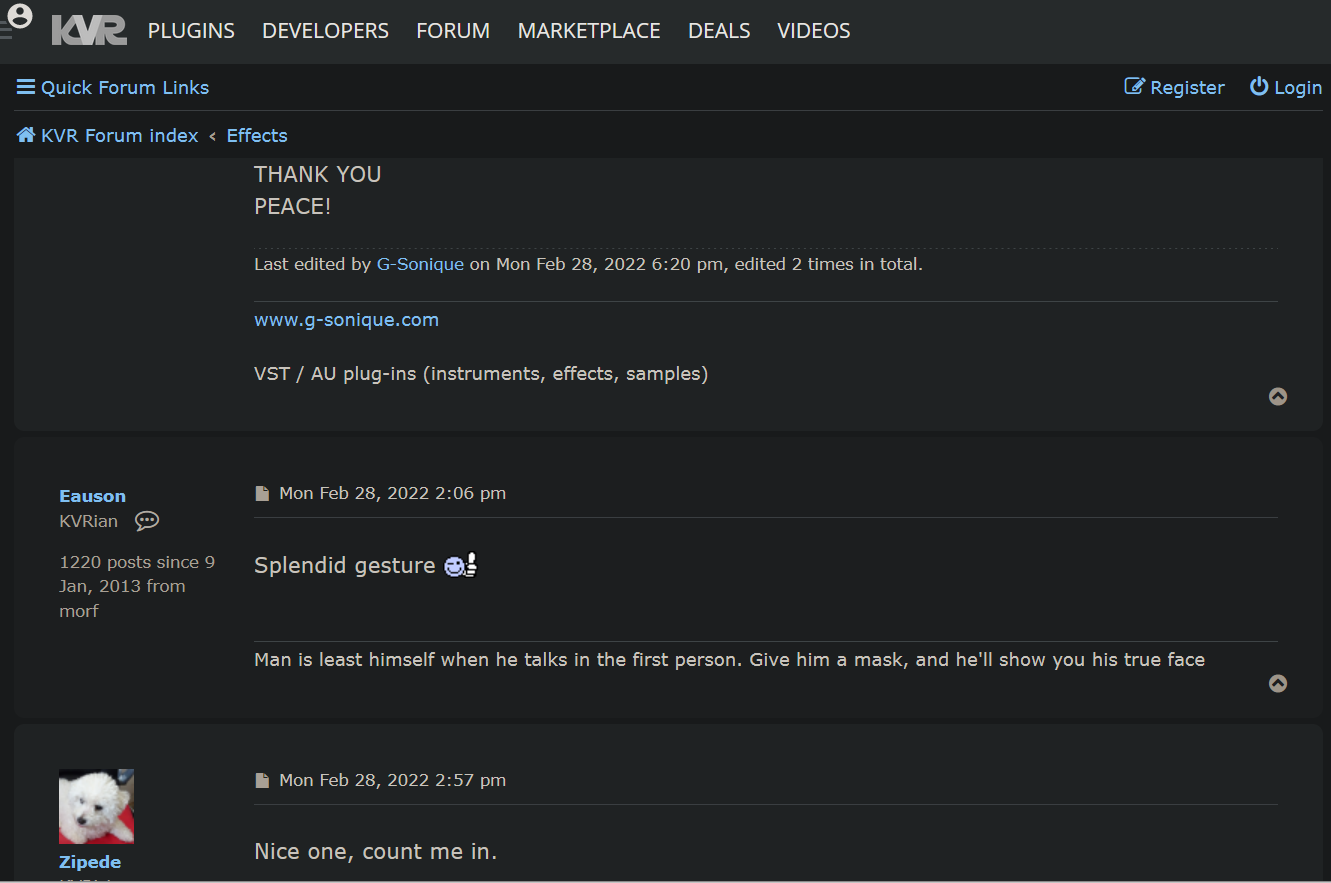Jump to top from G-Sonique post arrow
Screen dimensions: 1331x883
pos(1278,397)
